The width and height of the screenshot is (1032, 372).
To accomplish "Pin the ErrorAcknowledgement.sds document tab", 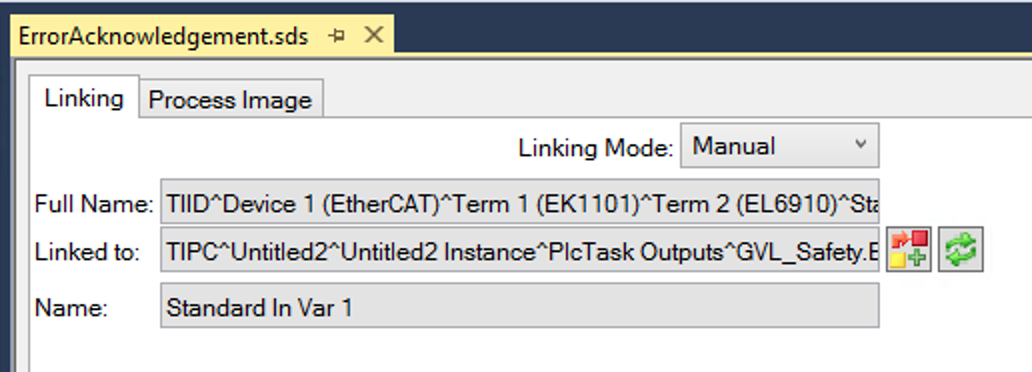I will click(x=337, y=36).
